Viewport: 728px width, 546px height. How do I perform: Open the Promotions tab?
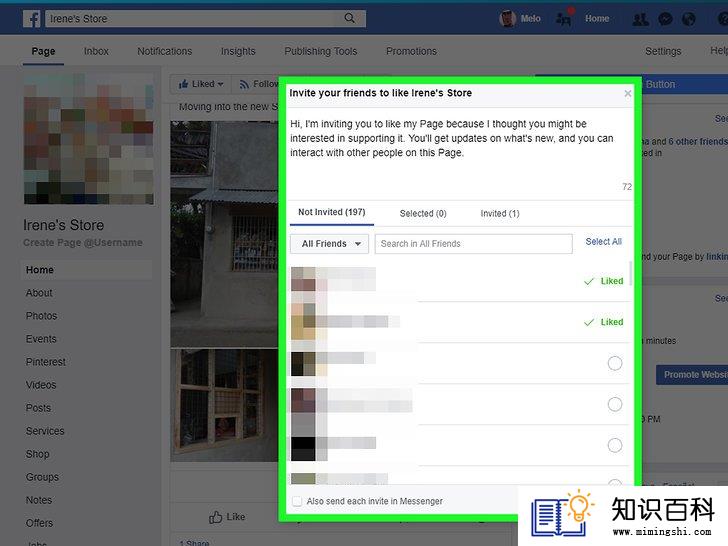[x=411, y=51]
